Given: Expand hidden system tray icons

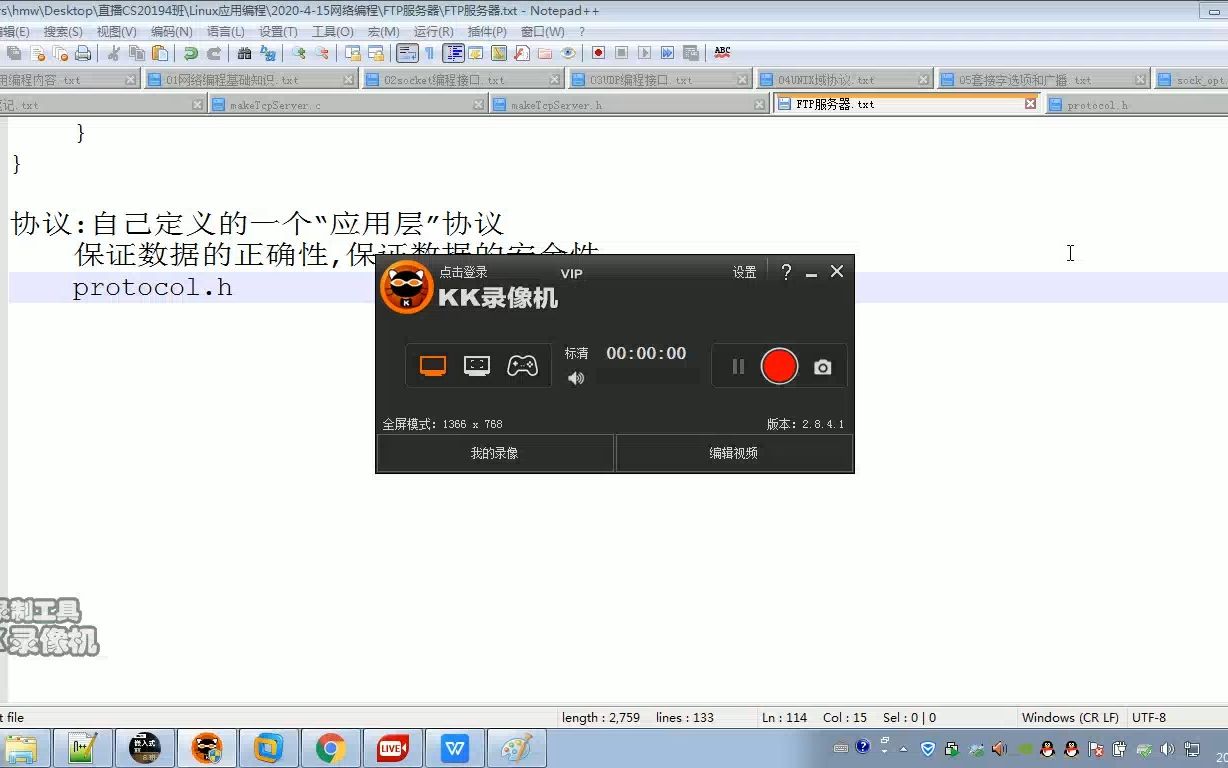Looking at the screenshot, I should [x=901, y=747].
